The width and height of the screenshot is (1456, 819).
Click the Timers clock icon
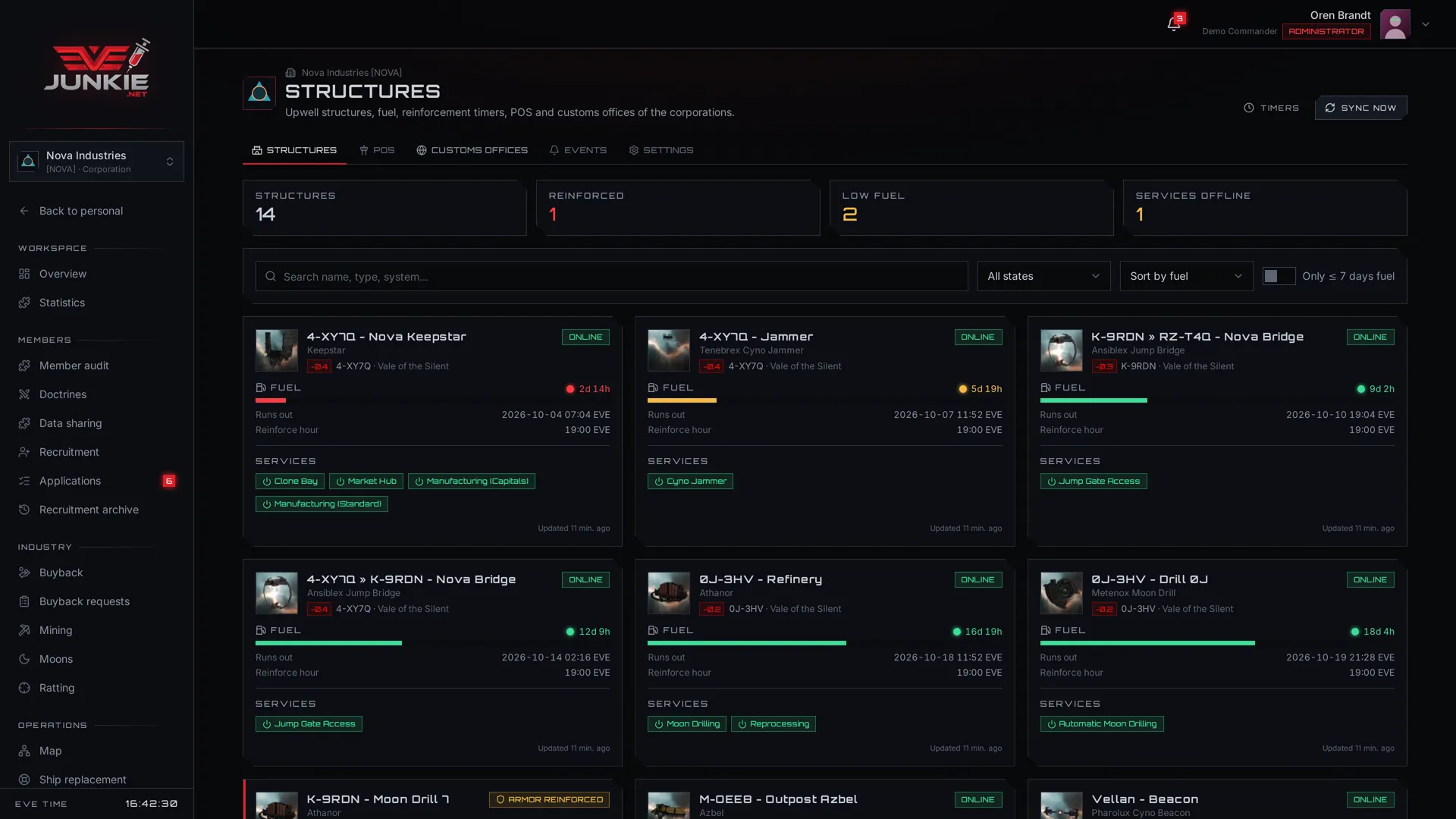coord(1249,108)
